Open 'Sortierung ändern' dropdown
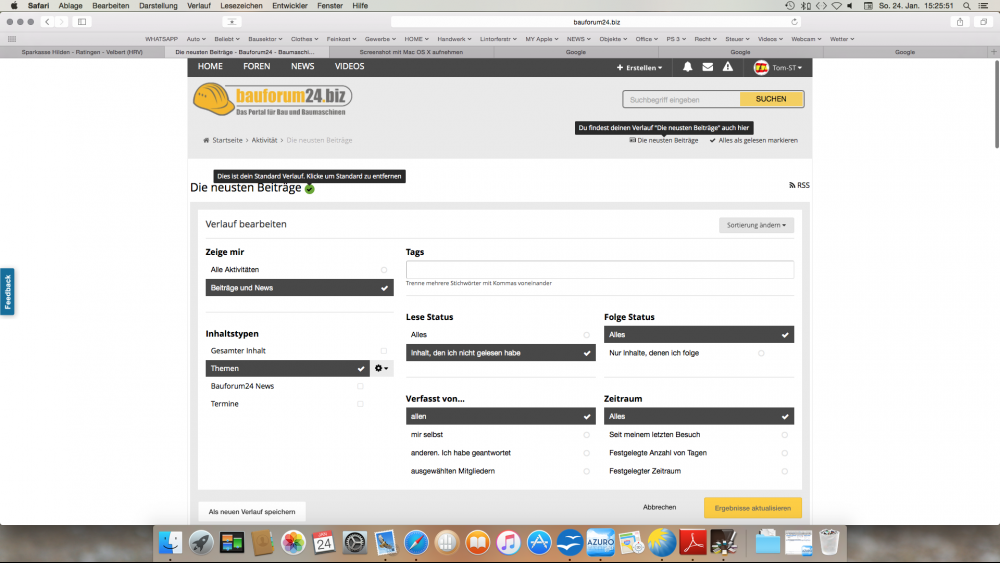 pos(756,225)
